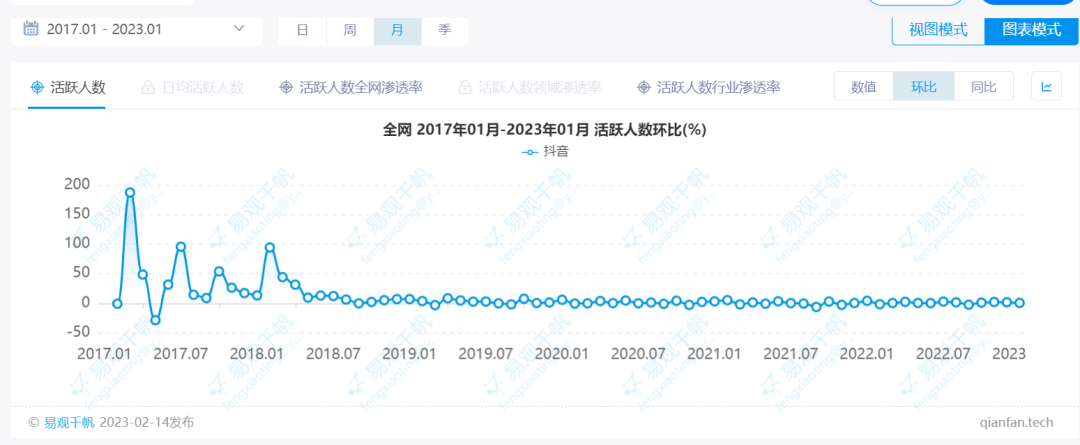Click the lock icon beside 活跃人数领域渗透率
Viewport: 1080px width, 445px height.
pyautogui.click(x=464, y=88)
